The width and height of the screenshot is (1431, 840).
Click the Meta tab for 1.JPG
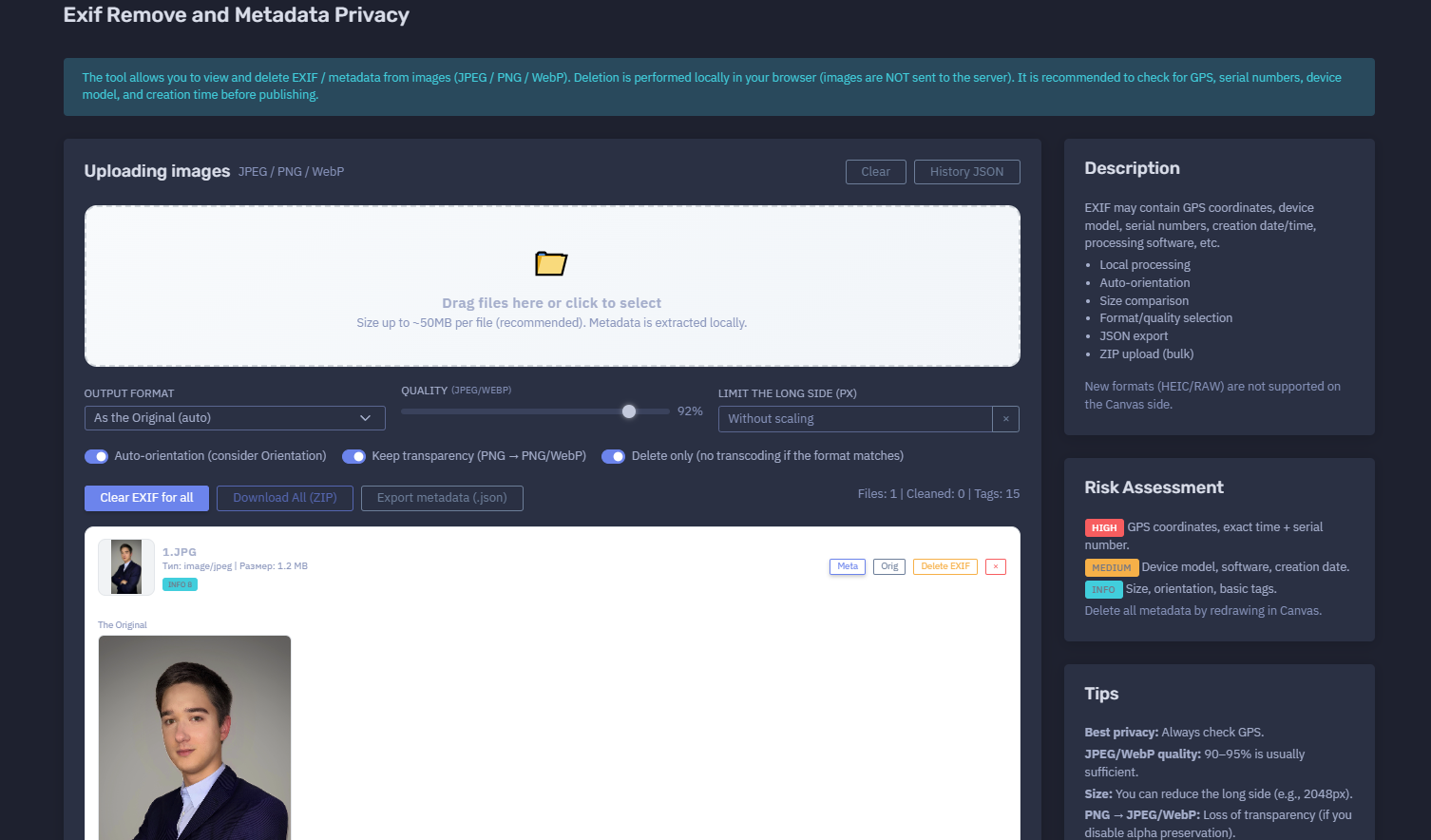pos(848,566)
